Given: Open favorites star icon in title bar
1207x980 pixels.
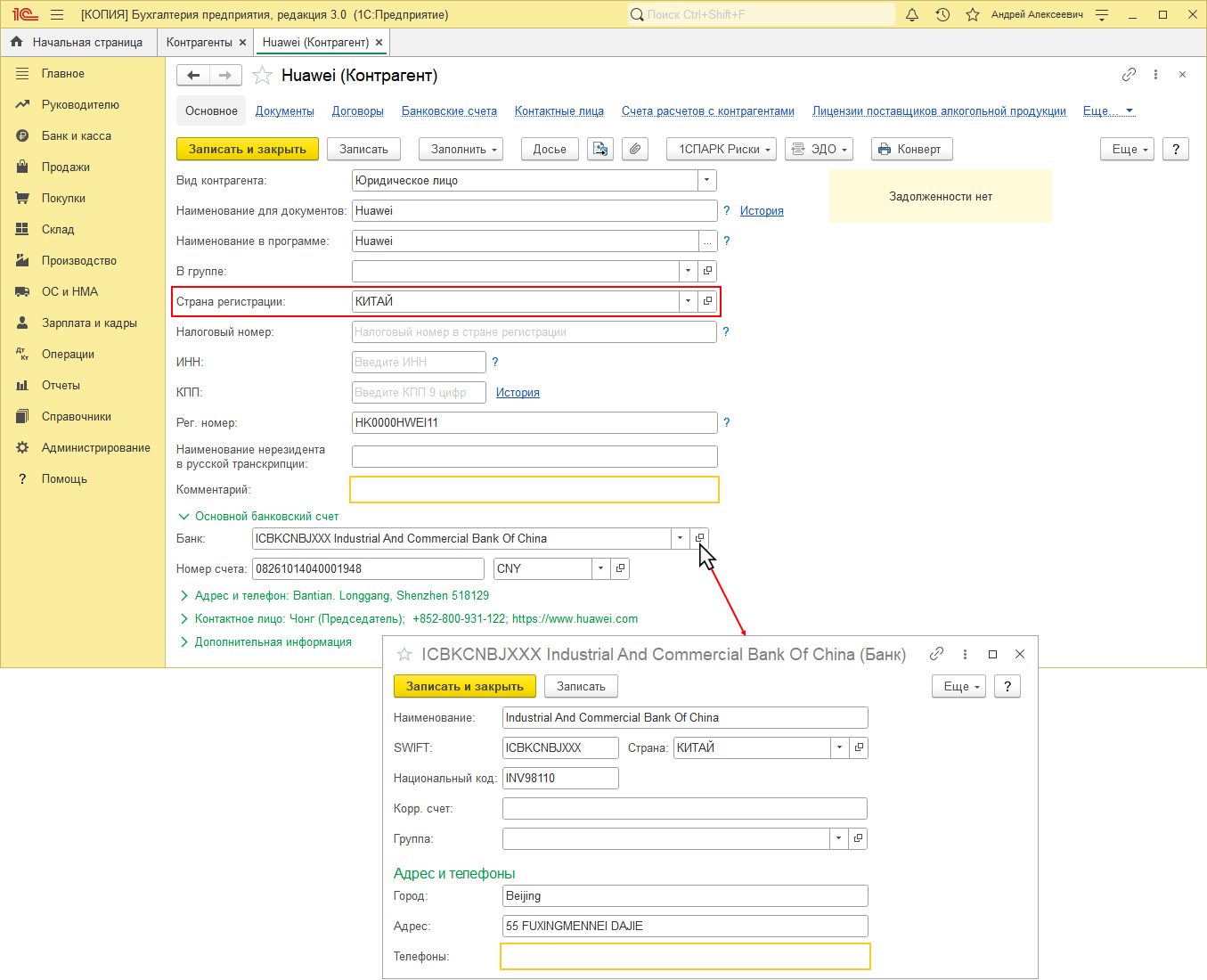Looking at the screenshot, I should [973, 14].
